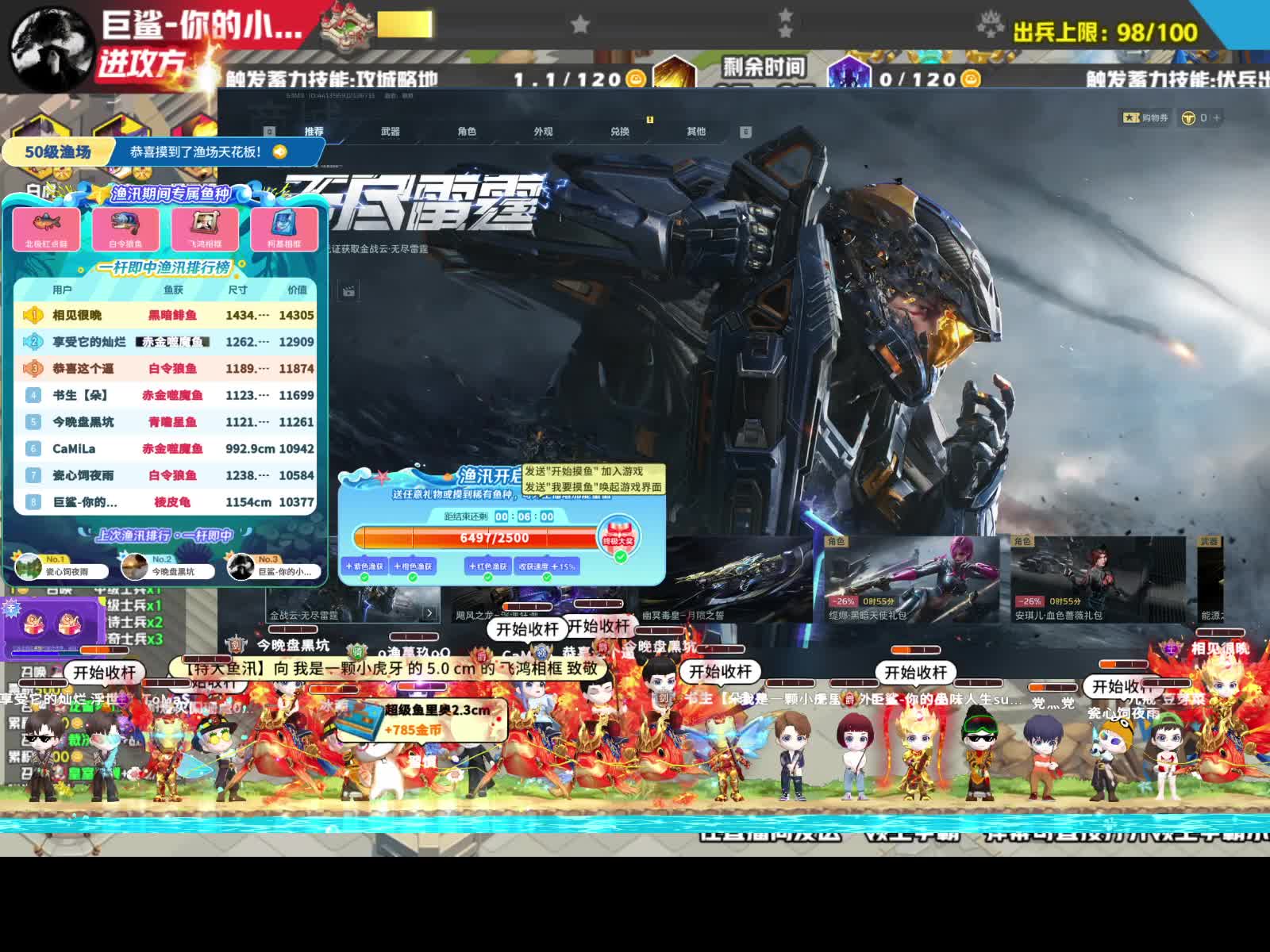Open the 兑换 tab
The width and height of the screenshot is (1270, 952).
[x=619, y=132]
